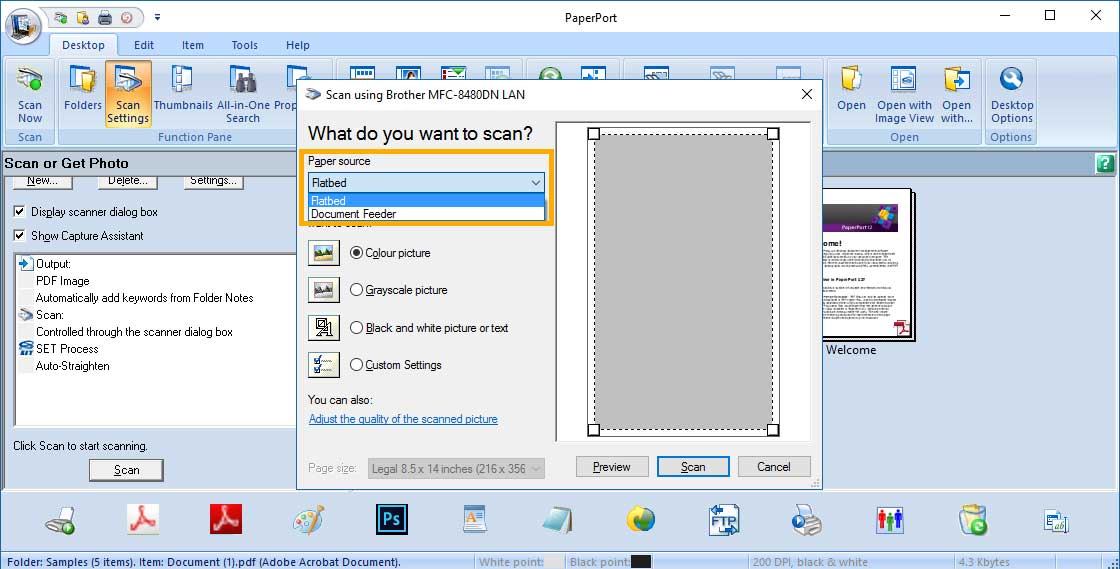Image resolution: width=1120 pixels, height=569 pixels.
Task: Click the 'ab' text document icon
Action: pyautogui.click(x=1056, y=521)
